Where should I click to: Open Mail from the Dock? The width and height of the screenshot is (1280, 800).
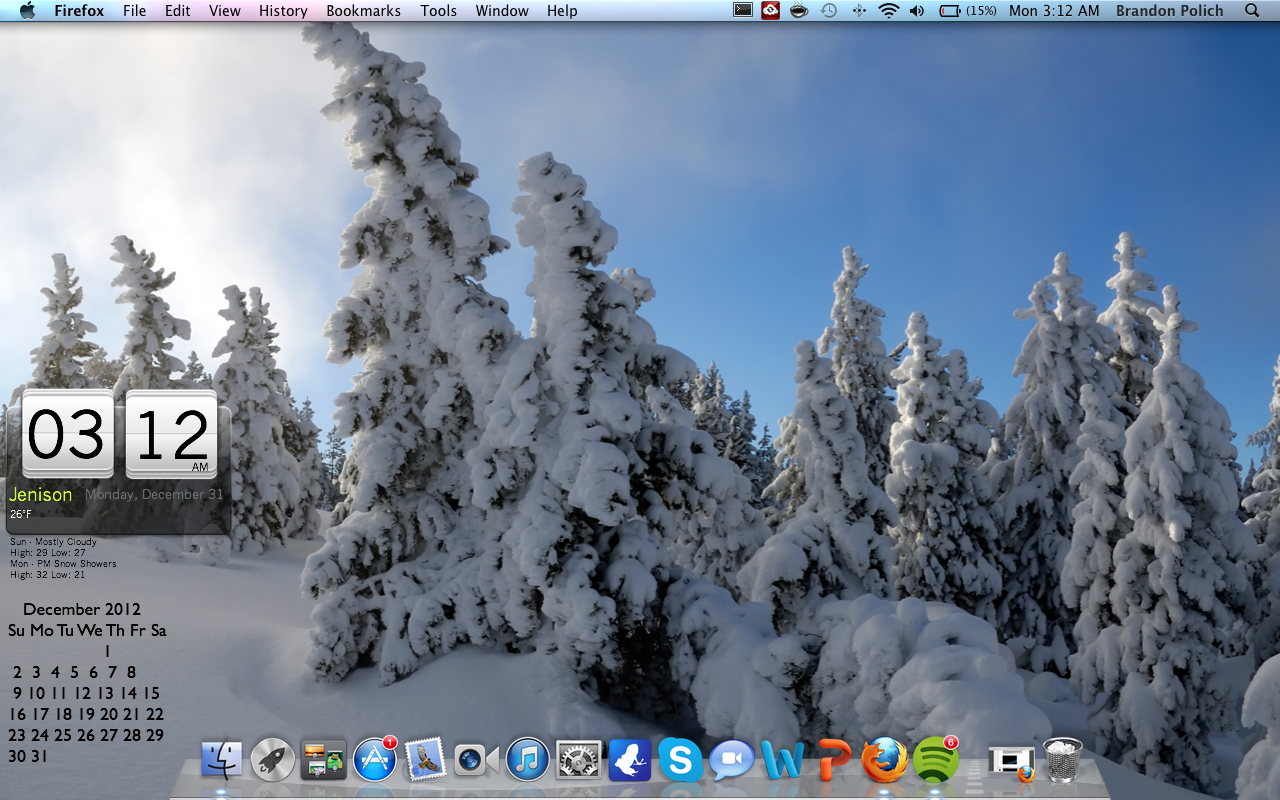(x=425, y=760)
